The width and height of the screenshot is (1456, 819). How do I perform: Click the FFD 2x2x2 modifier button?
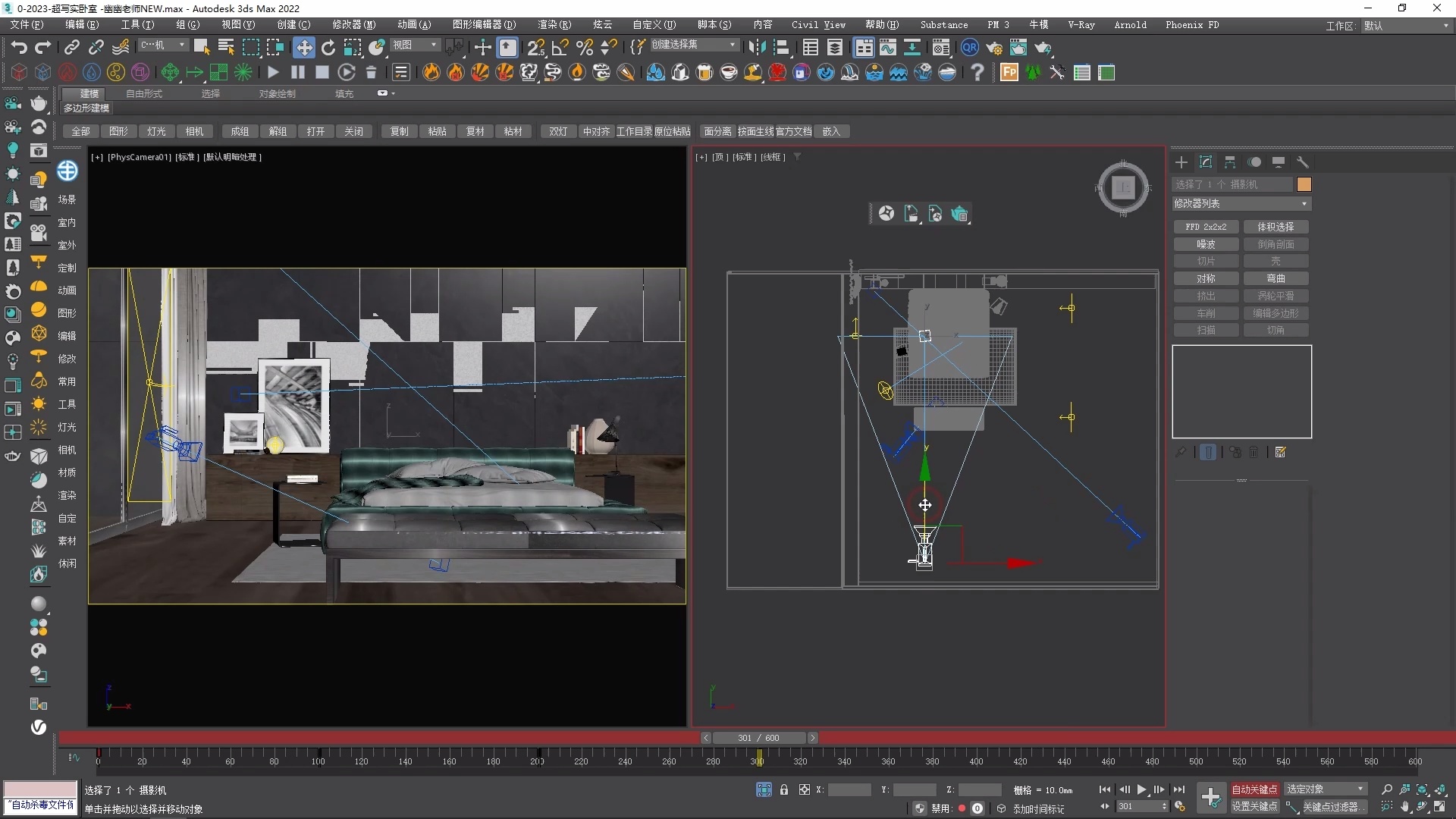[1206, 227]
